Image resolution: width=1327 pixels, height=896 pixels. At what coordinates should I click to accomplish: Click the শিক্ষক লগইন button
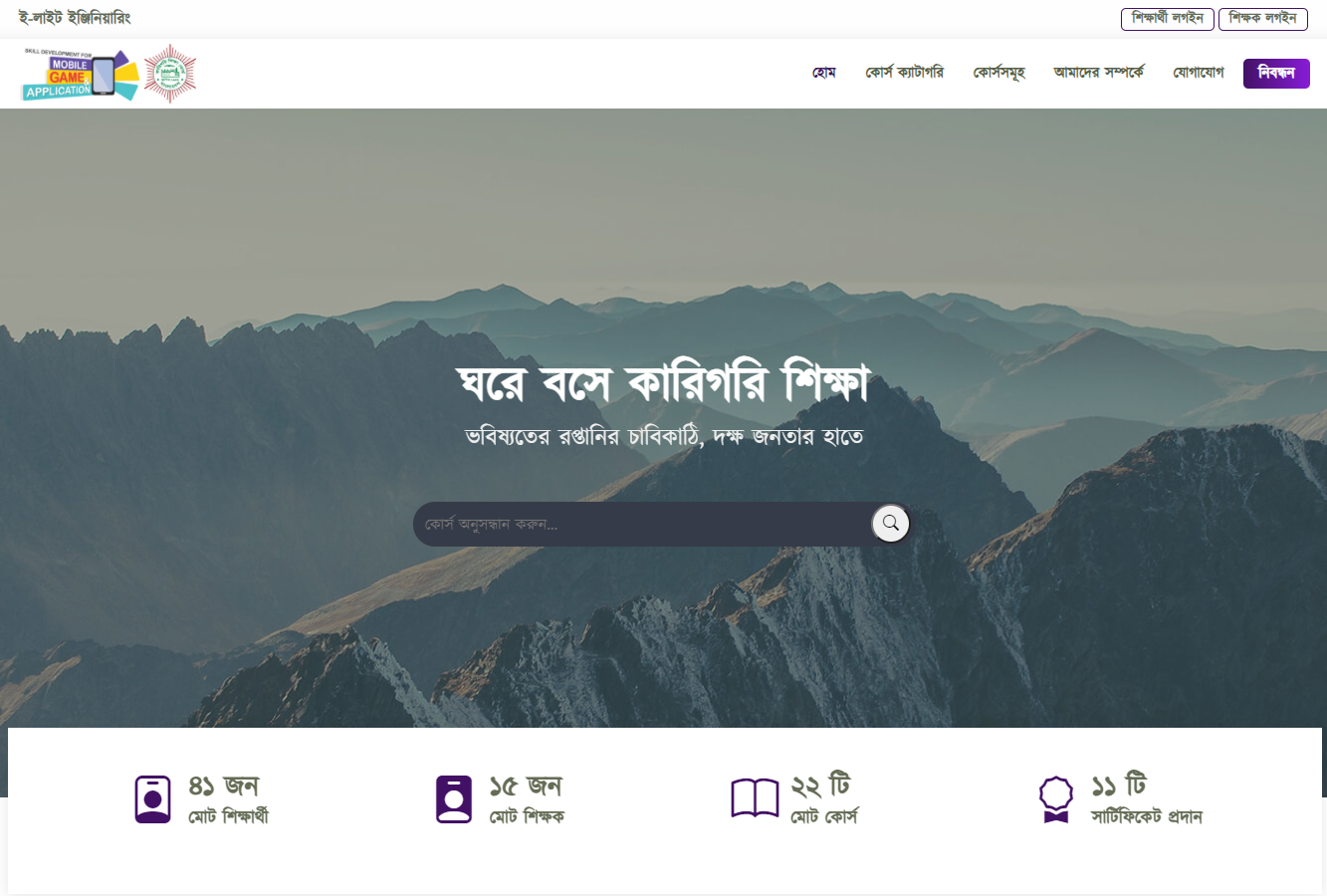click(1263, 19)
